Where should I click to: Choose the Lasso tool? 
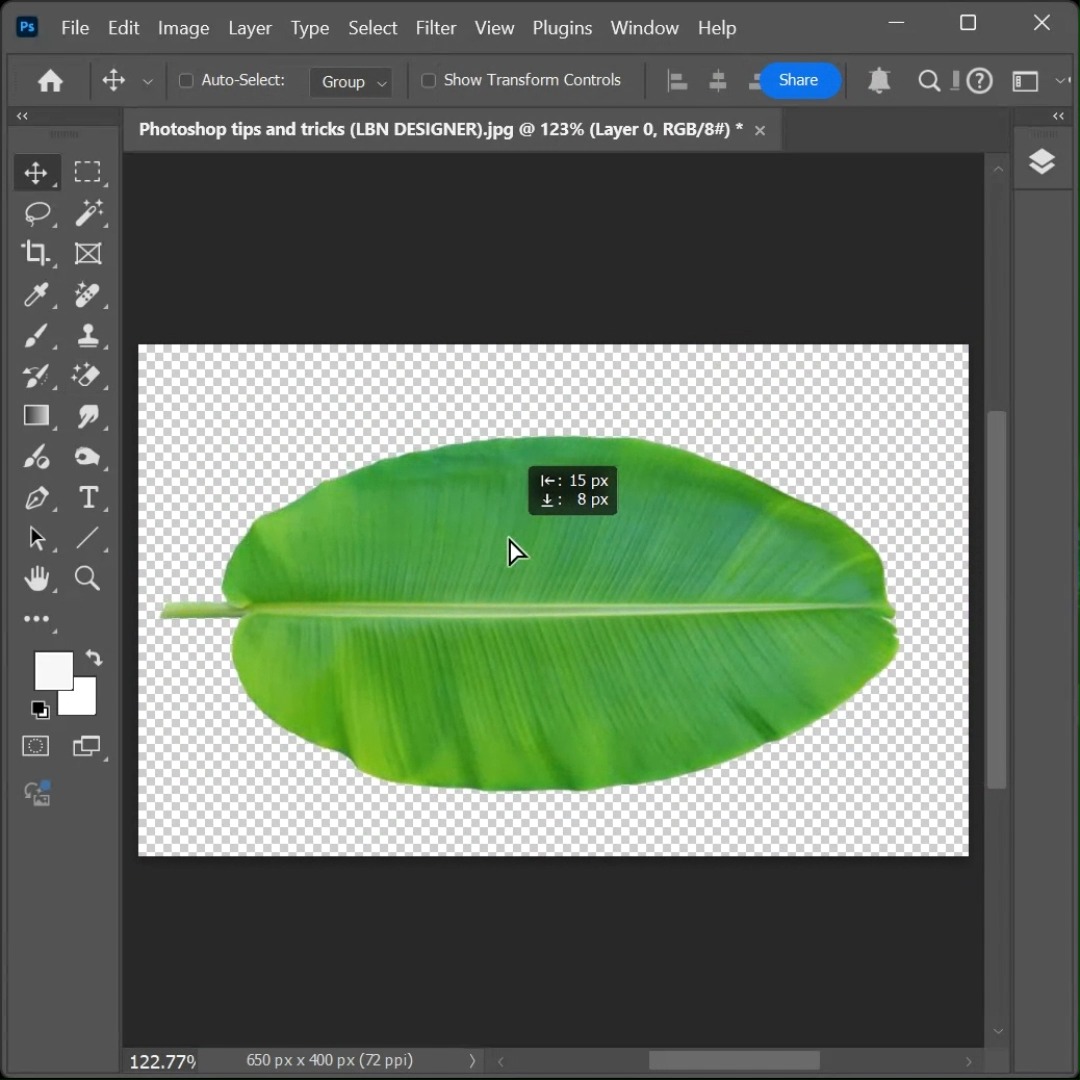(x=37, y=213)
